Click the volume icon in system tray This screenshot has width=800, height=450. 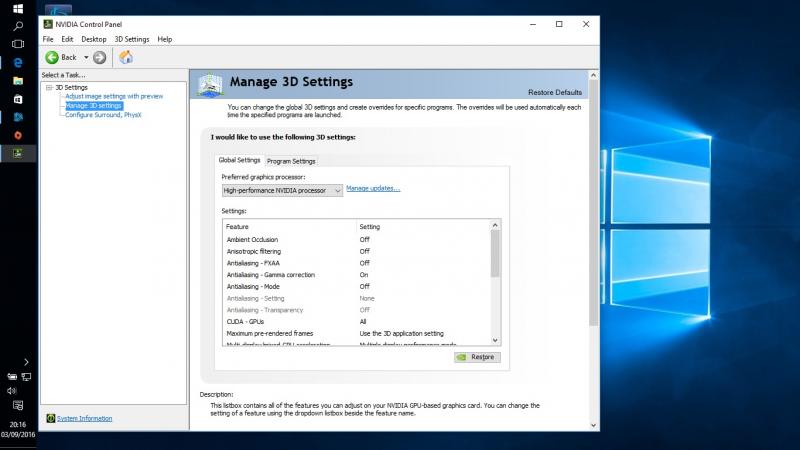coord(12,391)
